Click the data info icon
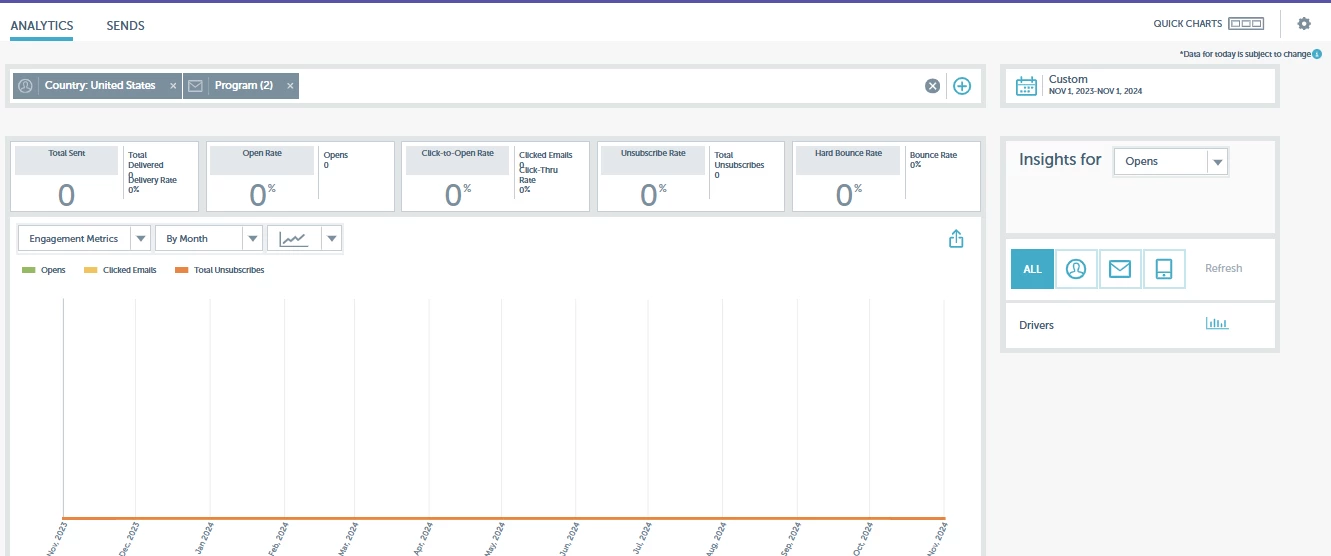 click(1317, 54)
